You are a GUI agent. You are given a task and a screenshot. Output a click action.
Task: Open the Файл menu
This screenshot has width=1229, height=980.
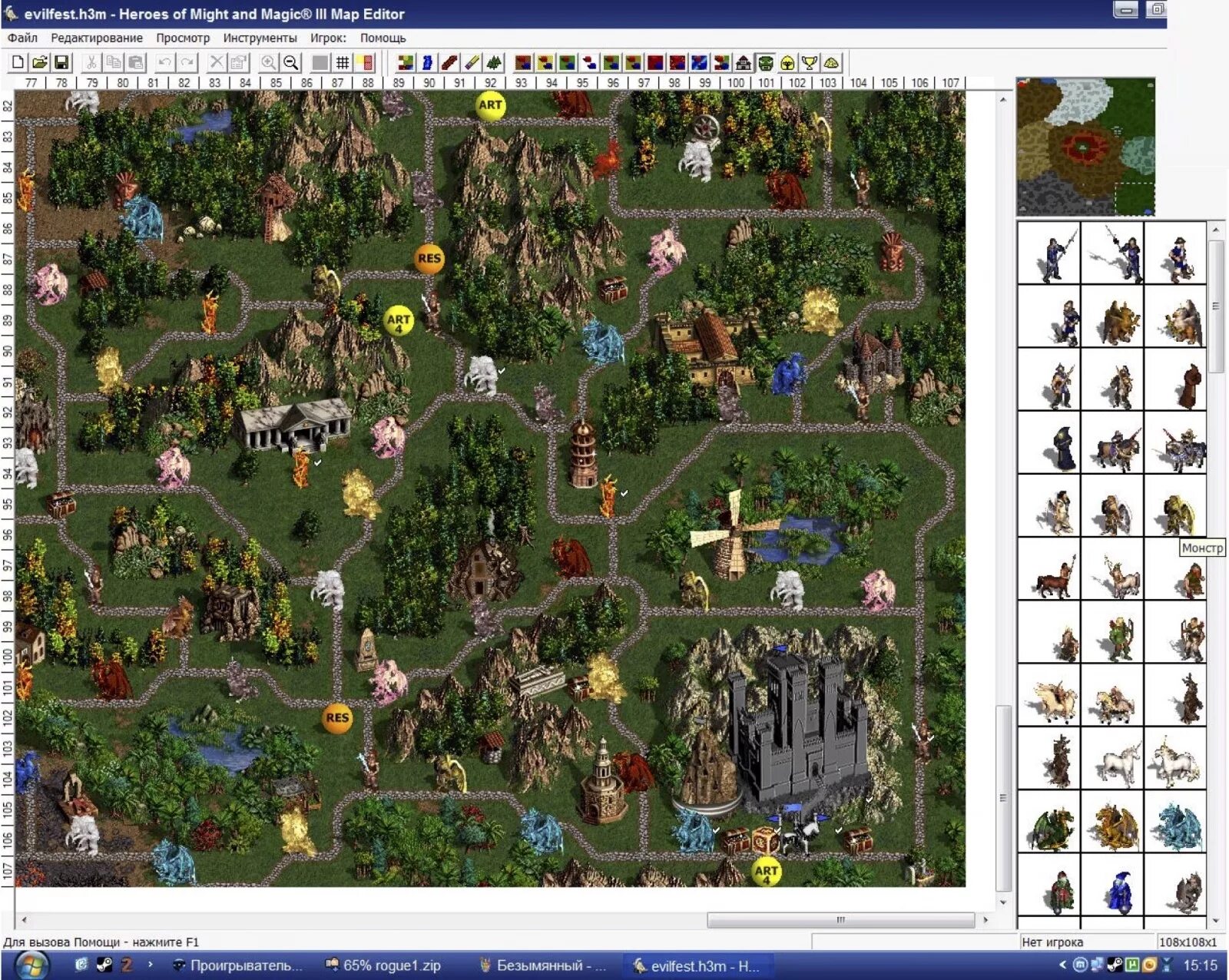pos(22,38)
